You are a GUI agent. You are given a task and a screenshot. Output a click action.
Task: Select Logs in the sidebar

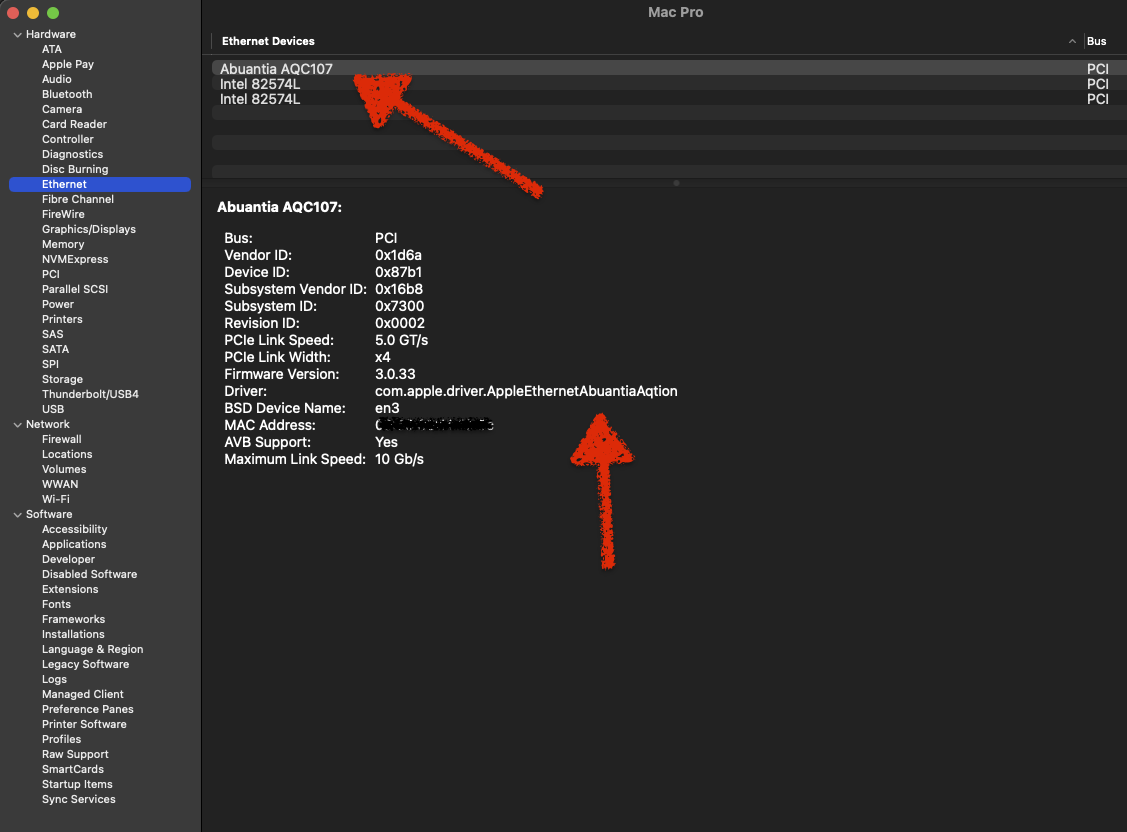(54, 680)
